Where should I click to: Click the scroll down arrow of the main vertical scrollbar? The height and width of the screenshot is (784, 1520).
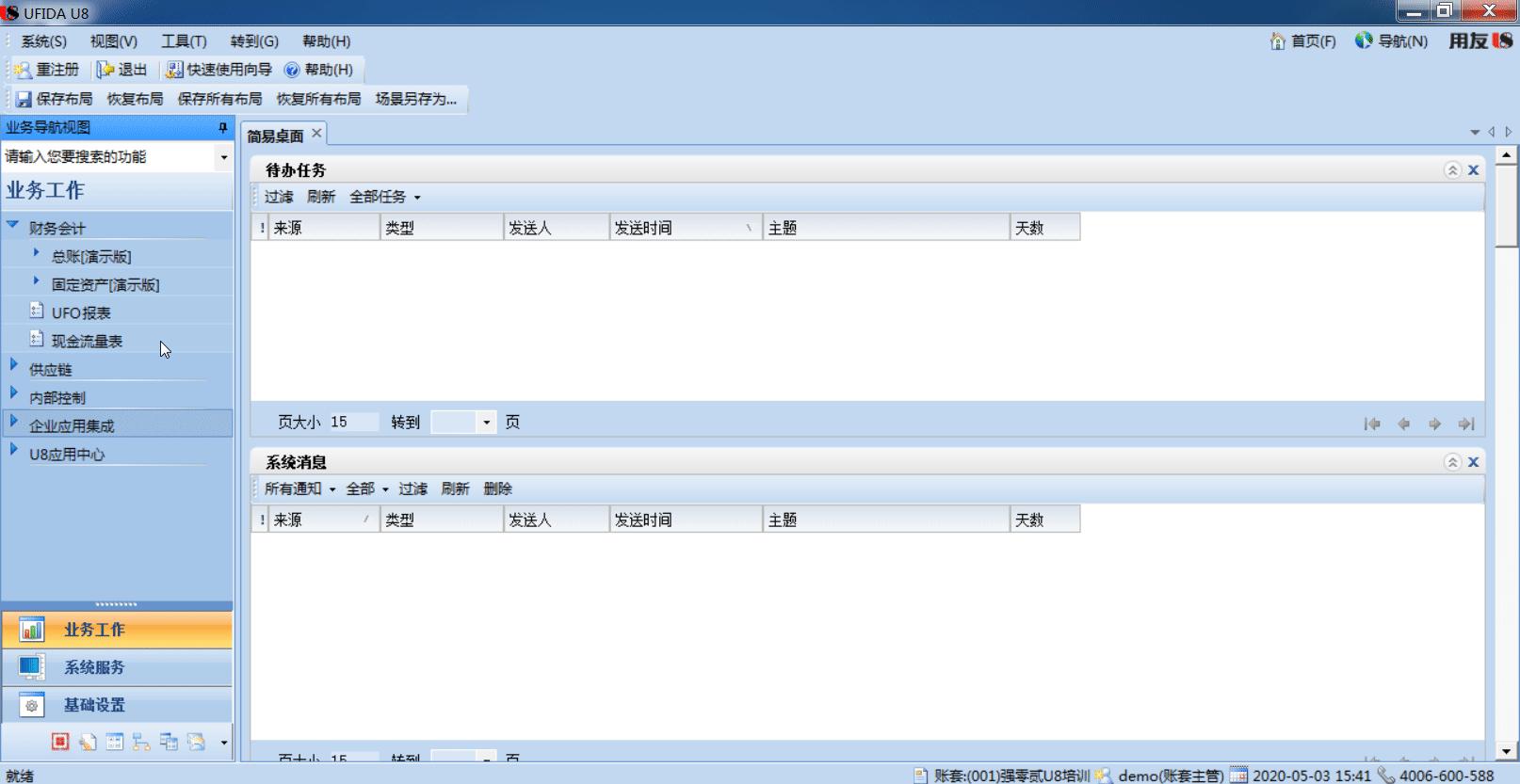[1506, 751]
